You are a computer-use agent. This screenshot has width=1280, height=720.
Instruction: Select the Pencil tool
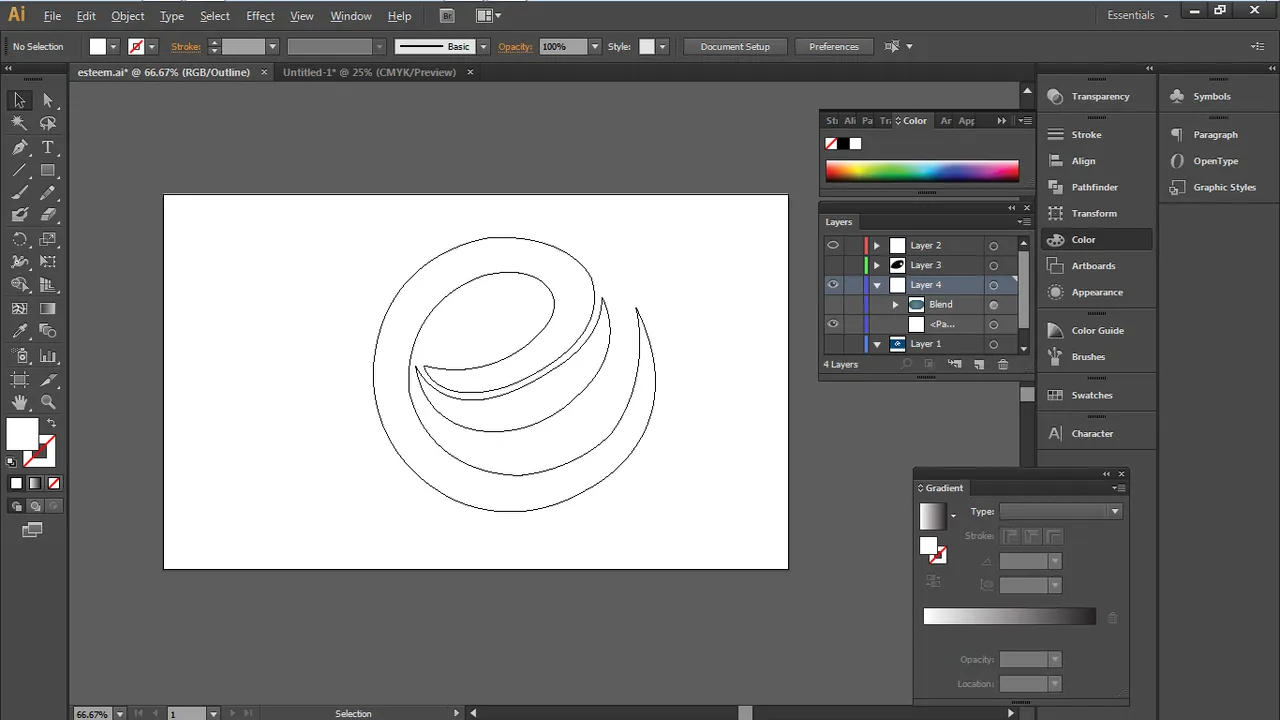[48, 193]
